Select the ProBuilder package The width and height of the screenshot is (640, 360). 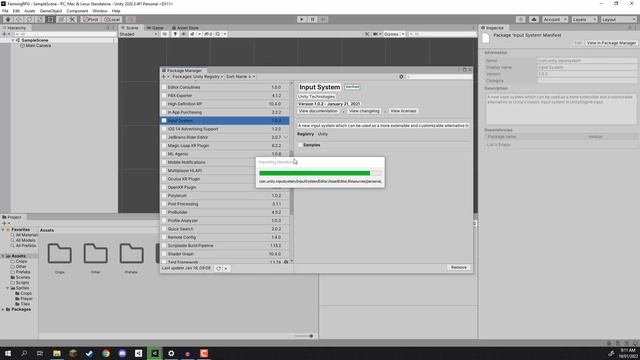click(225, 212)
